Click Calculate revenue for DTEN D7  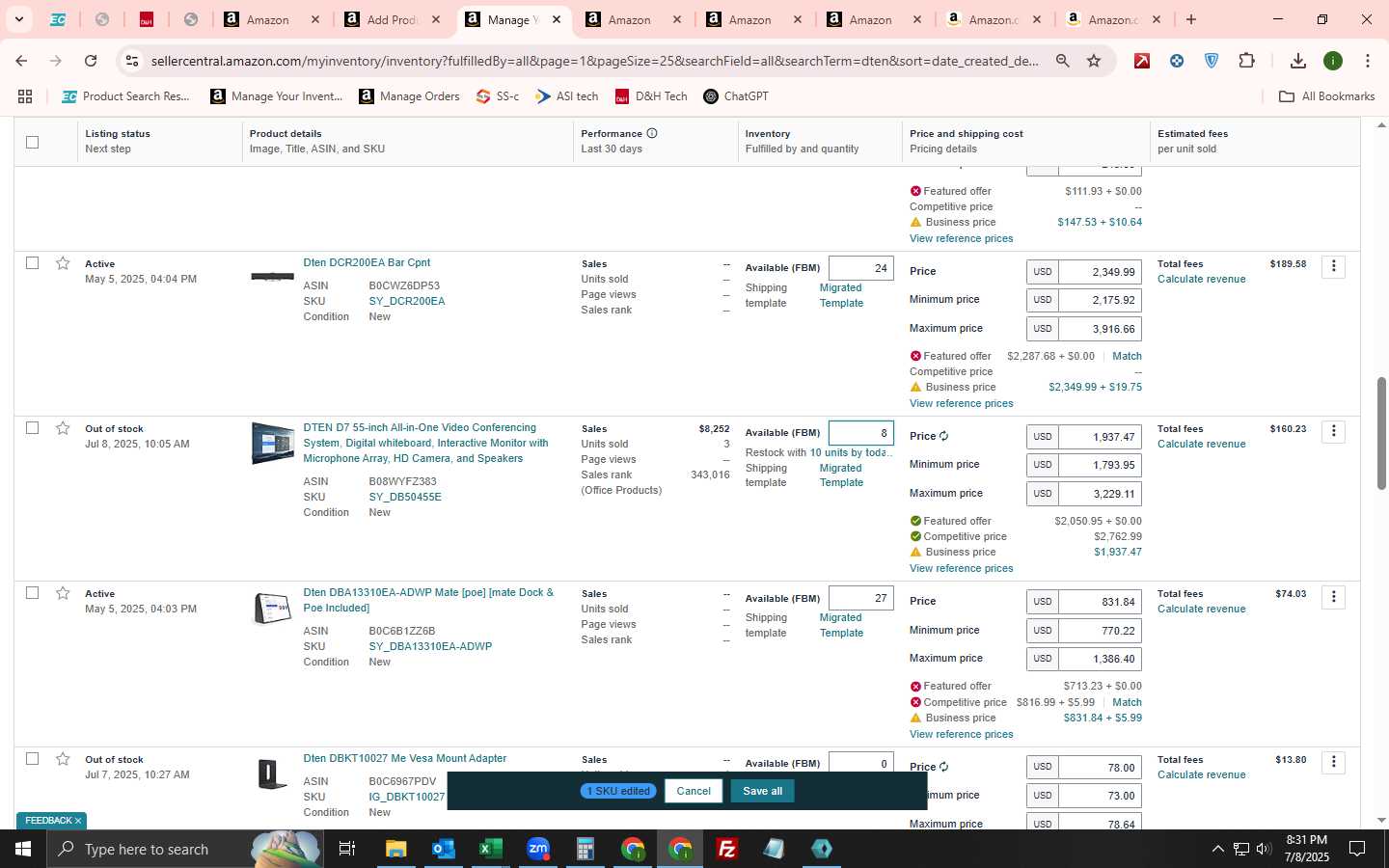point(1201,444)
